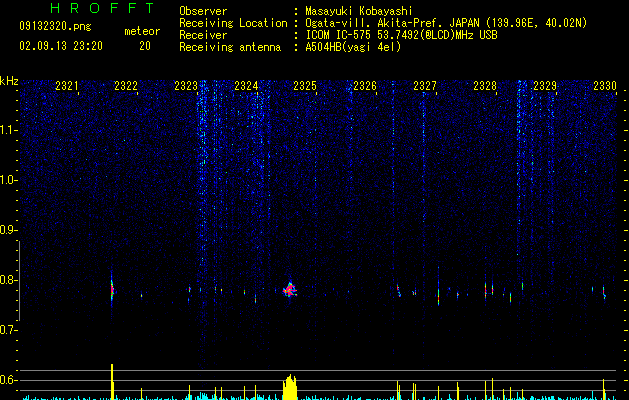This screenshot has width=629, height=400.
Task: Click the 2323 time marker
Action: point(186,86)
